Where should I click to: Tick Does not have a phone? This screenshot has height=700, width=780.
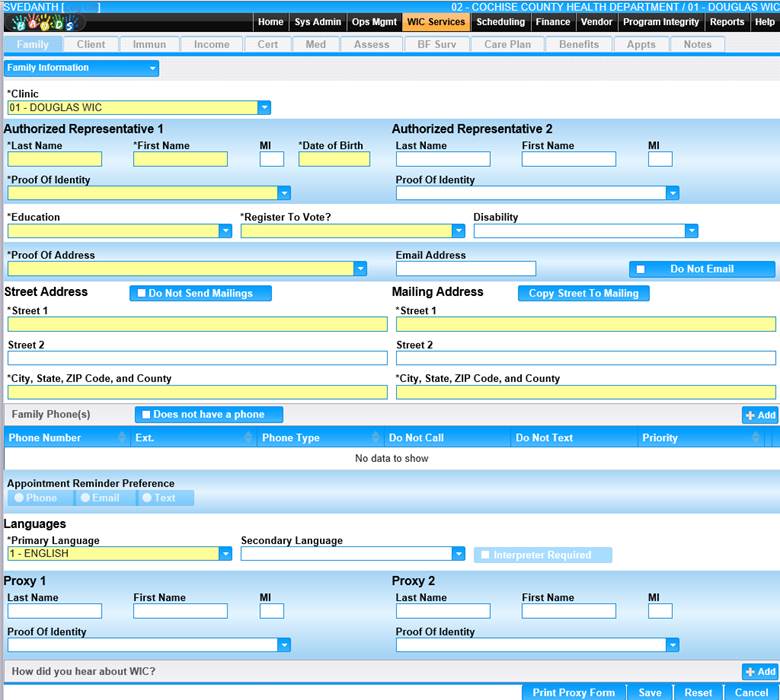click(146, 414)
